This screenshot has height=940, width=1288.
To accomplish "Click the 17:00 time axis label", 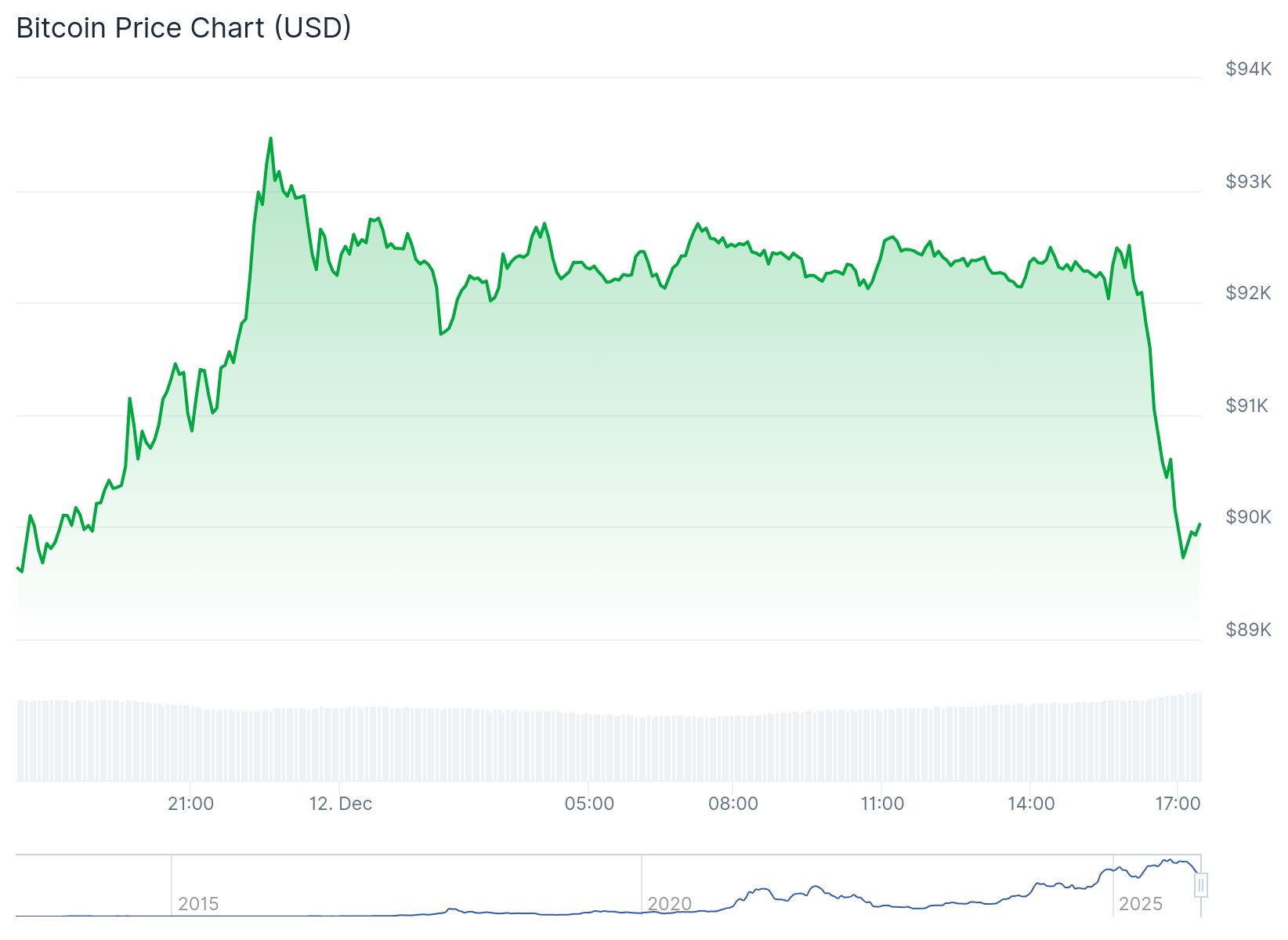I will (x=1178, y=804).
